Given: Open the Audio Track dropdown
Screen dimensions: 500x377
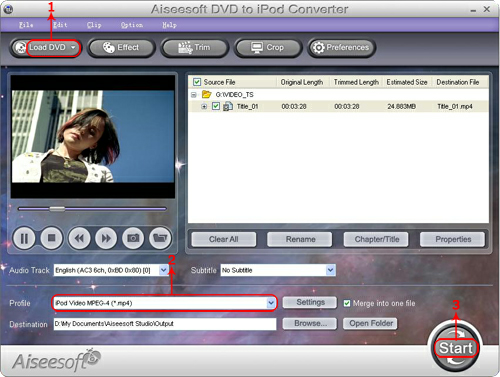Looking at the screenshot, I should click(164, 270).
